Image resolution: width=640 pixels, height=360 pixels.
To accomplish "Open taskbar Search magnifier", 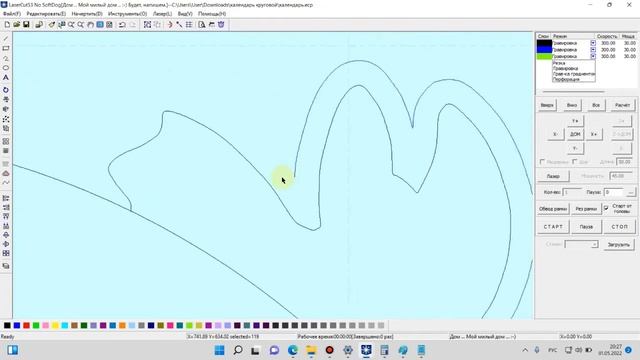I will point(238,350).
